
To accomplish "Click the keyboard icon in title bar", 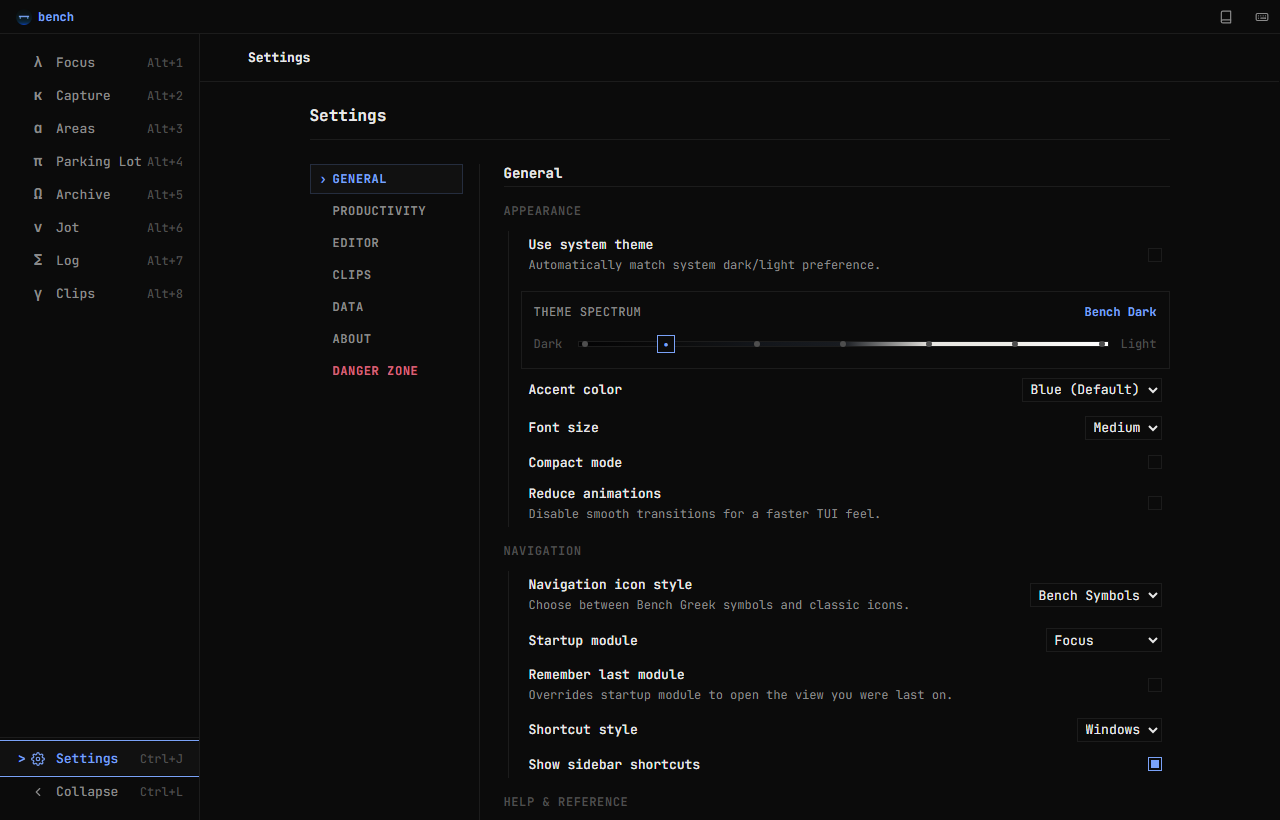I will pos(1262,17).
